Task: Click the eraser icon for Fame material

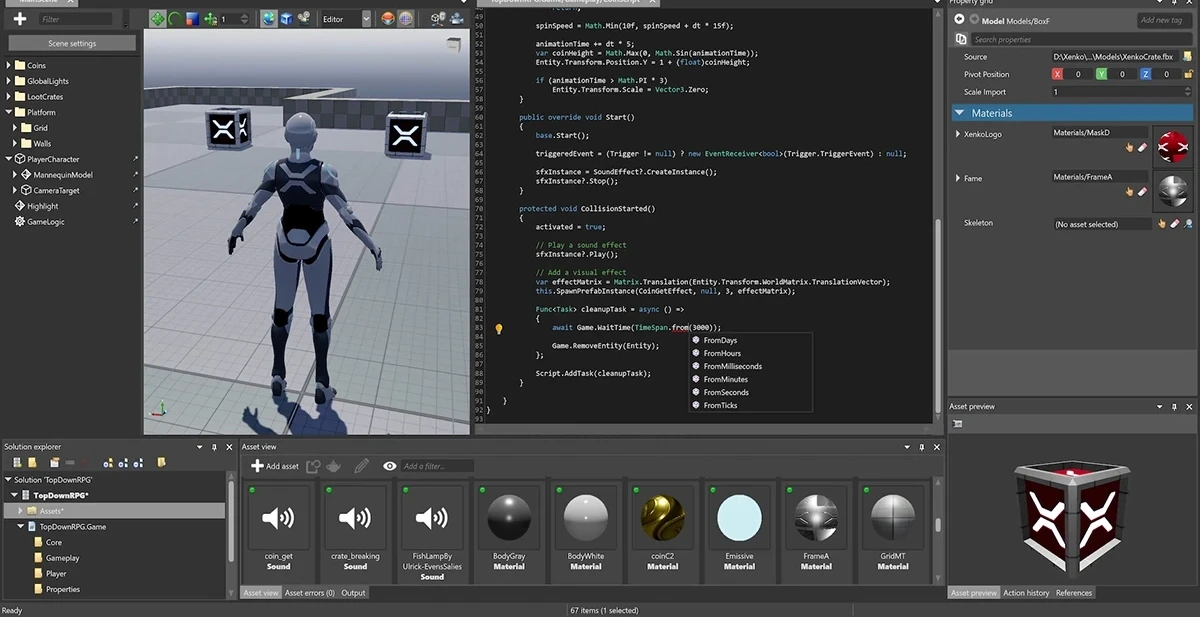Action: click(1143, 191)
